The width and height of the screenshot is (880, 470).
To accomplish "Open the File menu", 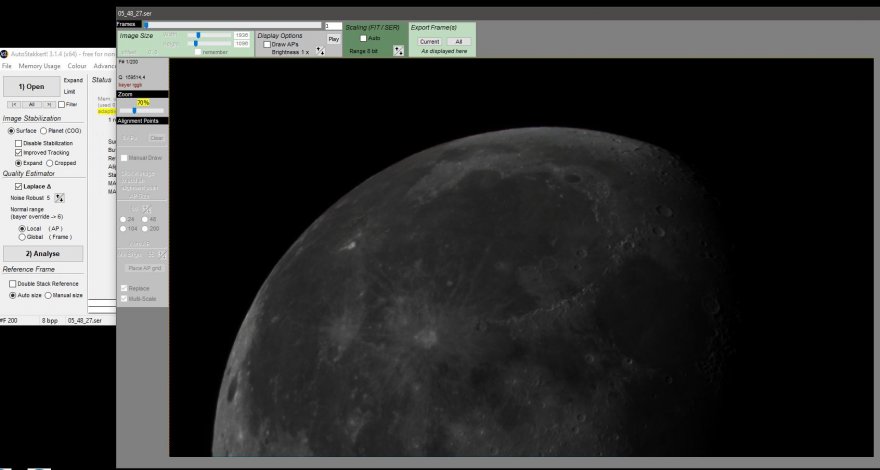I will point(7,66).
